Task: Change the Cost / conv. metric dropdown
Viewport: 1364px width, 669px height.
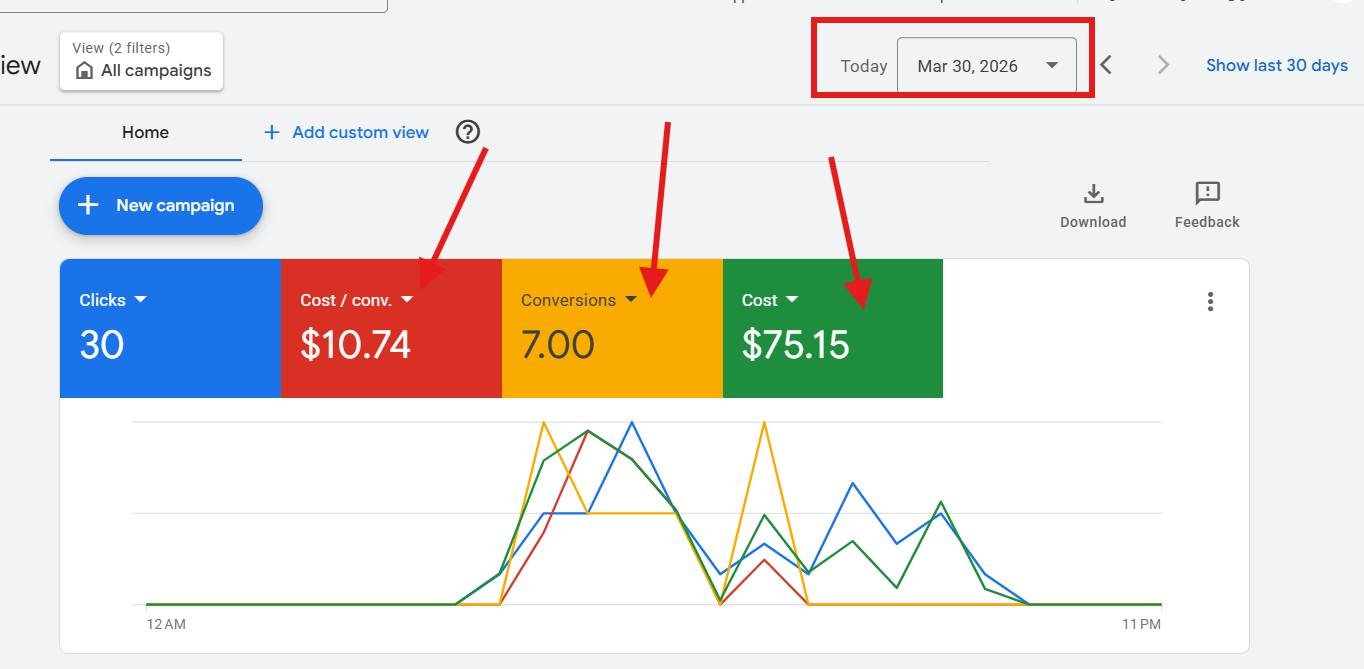Action: pyautogui.click(x=357, y=300)
